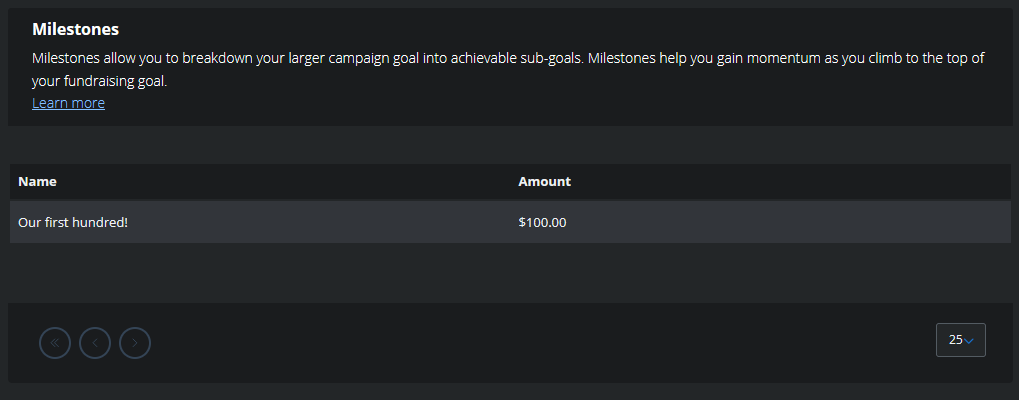Go to the previous page of milestones
1019x400 pixels.
[x=95, y=343]
